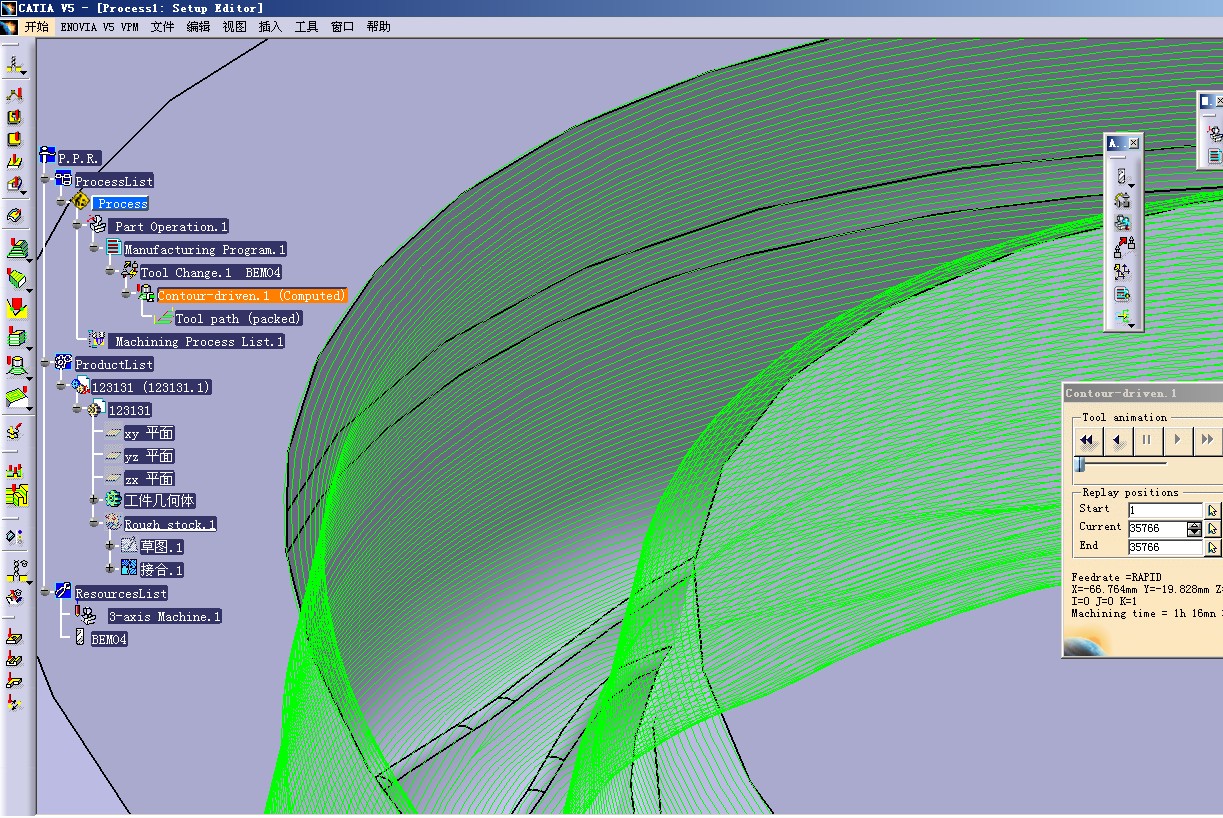Click the P.P.R. root node icon

pos(47,156)
